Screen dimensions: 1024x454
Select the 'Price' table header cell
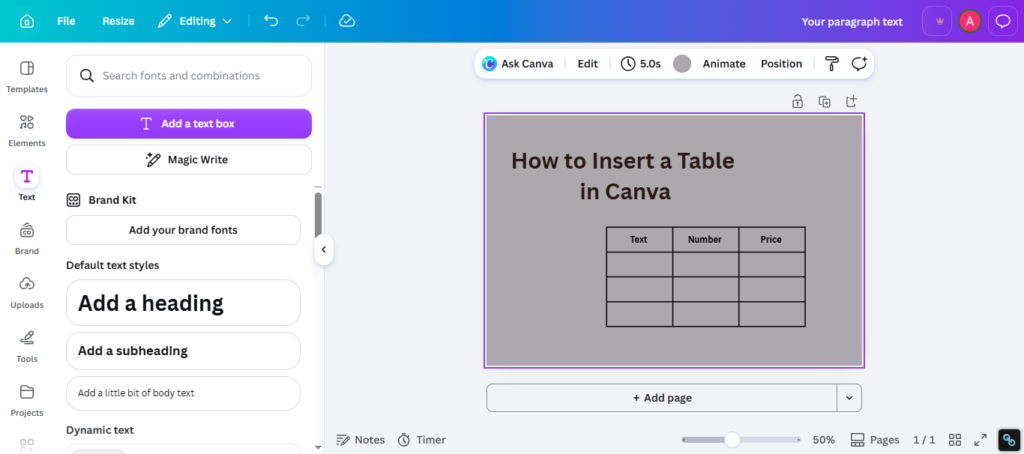pyautogui.click(x=771, y=240)
